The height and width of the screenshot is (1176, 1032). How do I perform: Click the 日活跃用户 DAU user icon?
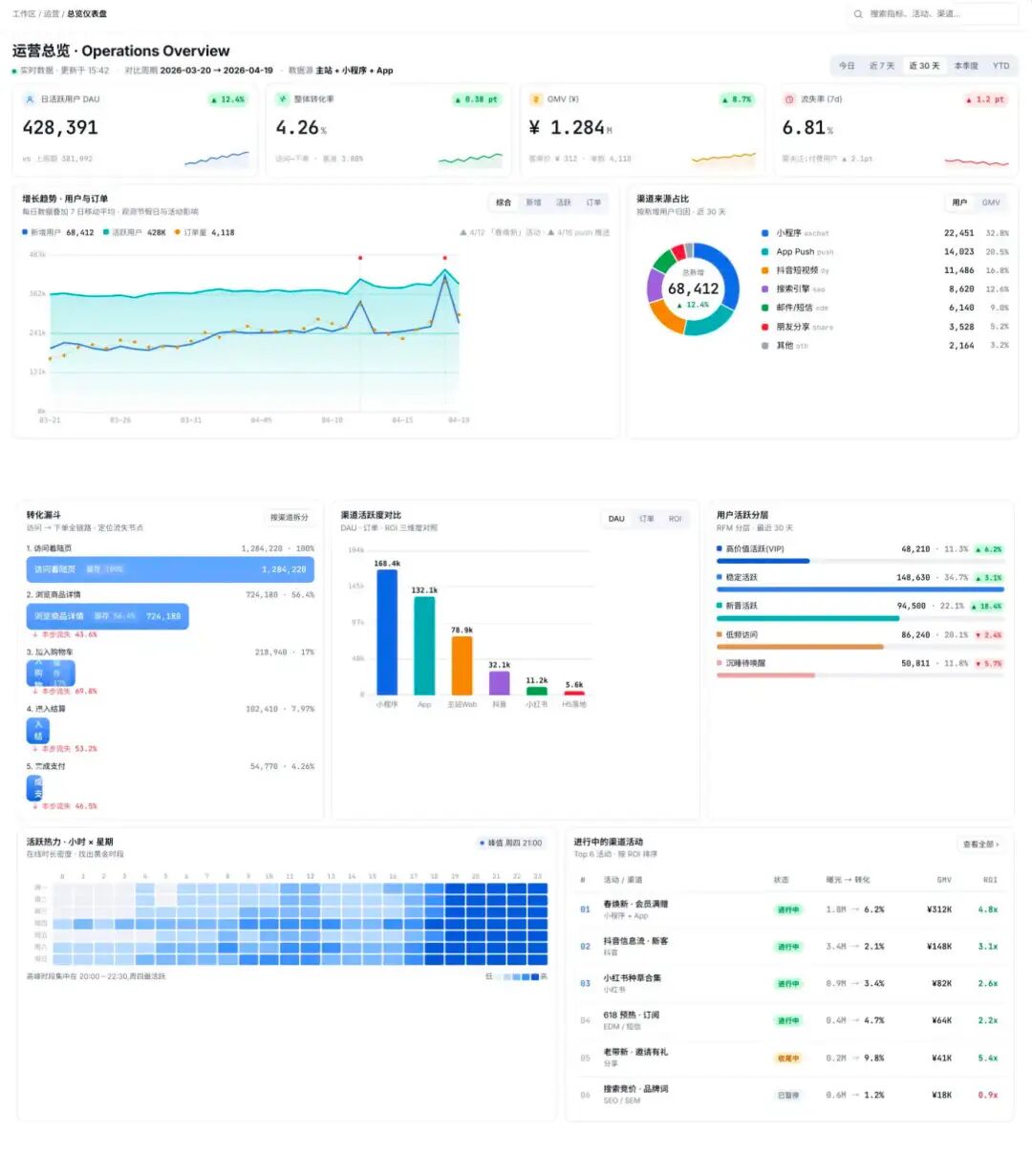[x=30, y=99]
